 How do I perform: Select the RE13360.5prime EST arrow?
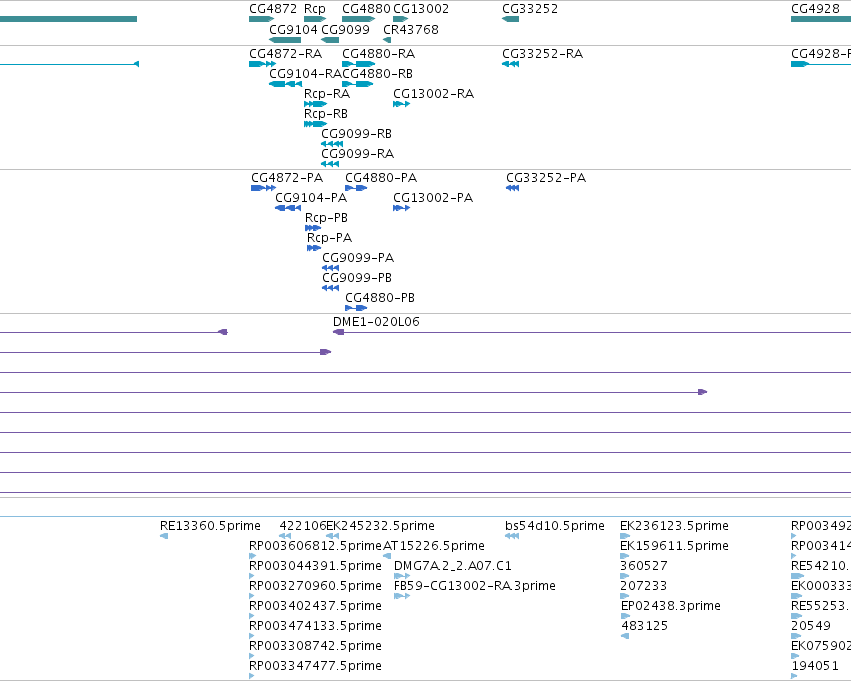pos(164,536)
